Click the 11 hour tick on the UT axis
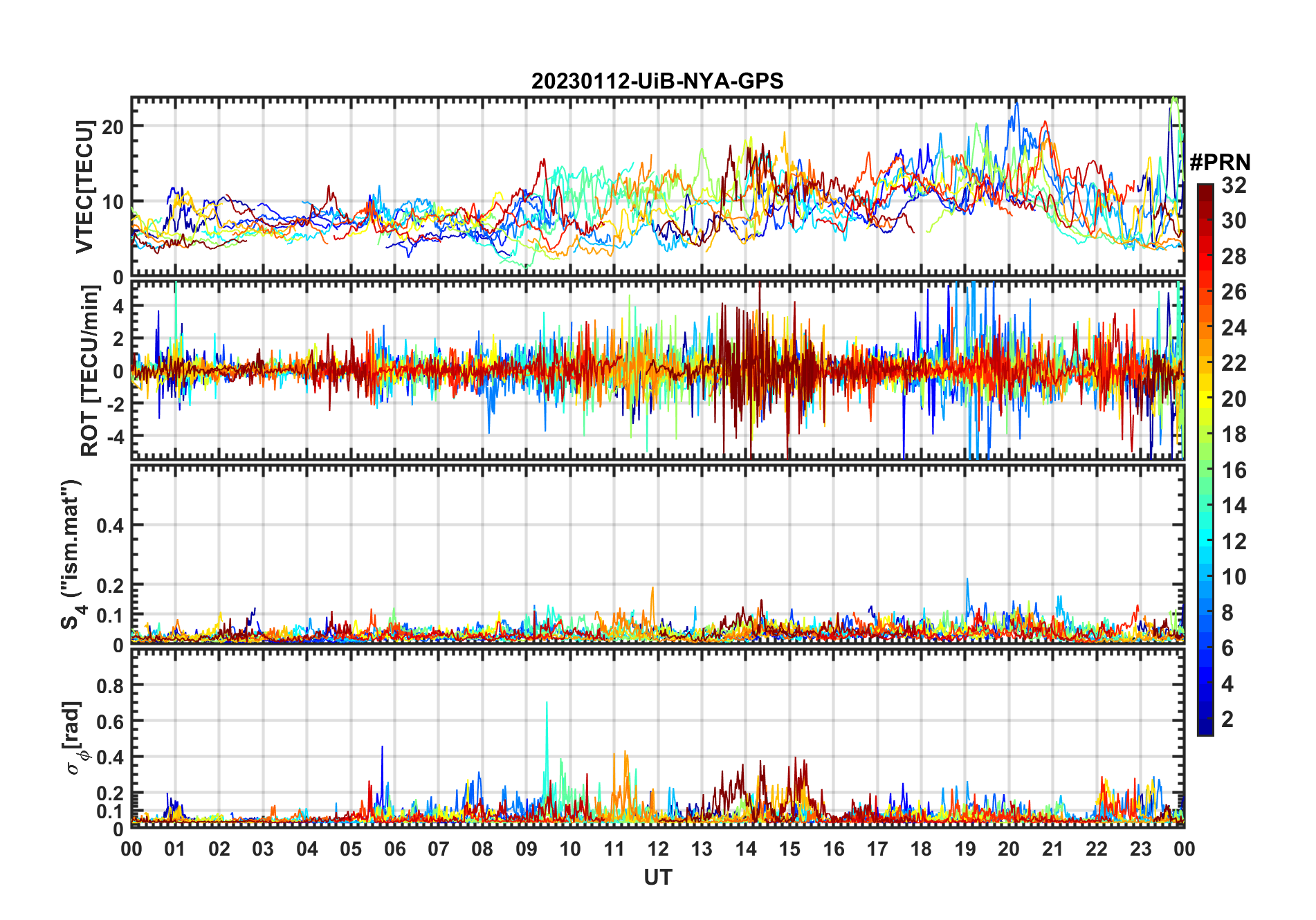The image size is (1316, 920). (x=614, y=849)
